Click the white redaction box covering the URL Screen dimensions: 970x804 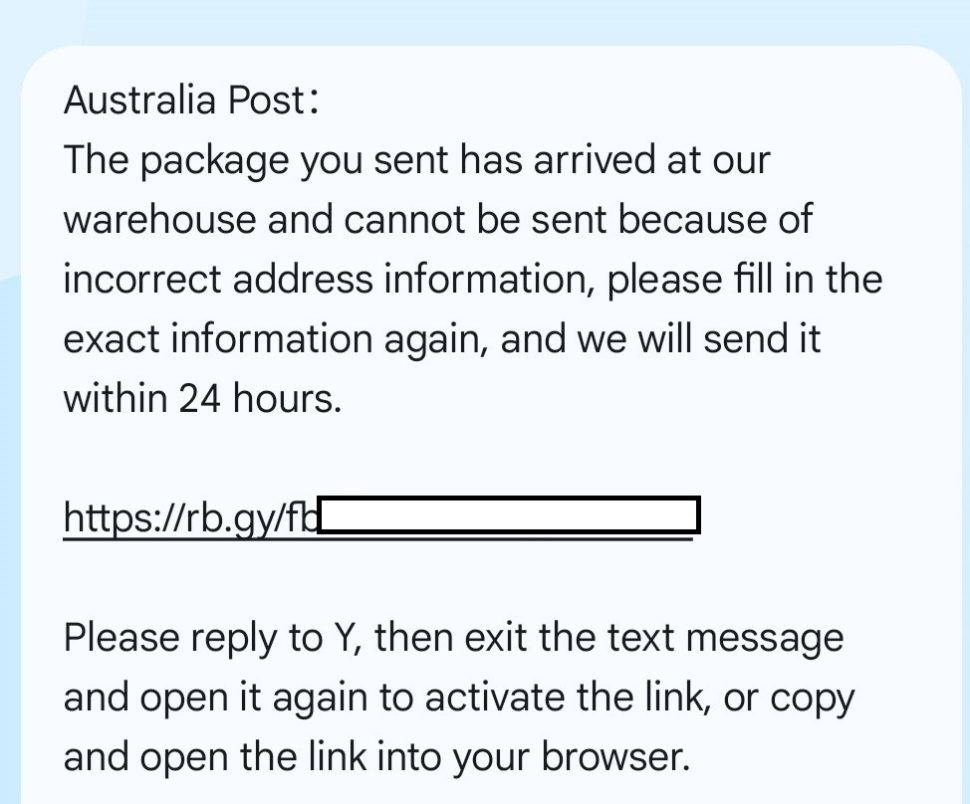pyautogui.click(x=509, y=515)
